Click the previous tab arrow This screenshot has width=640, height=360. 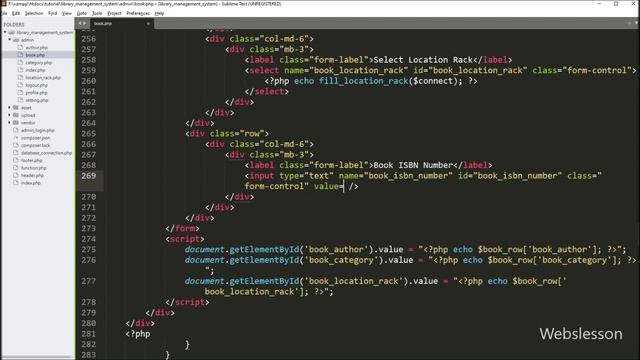80,23
